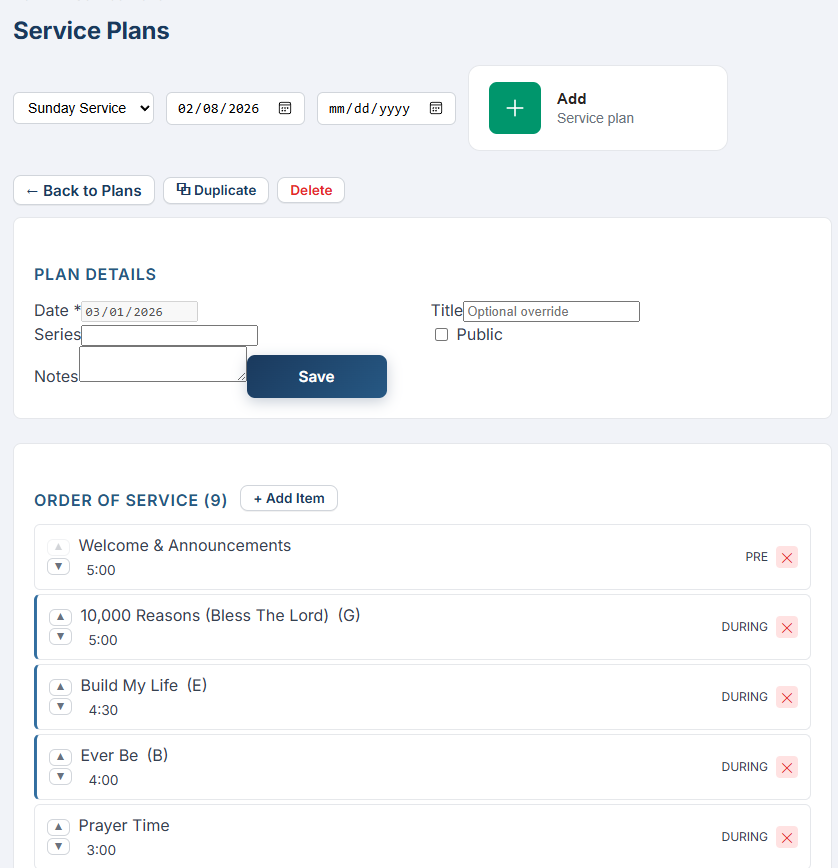Move Prayer Time up in the order
838x868 pixels.
pos(58,827)
